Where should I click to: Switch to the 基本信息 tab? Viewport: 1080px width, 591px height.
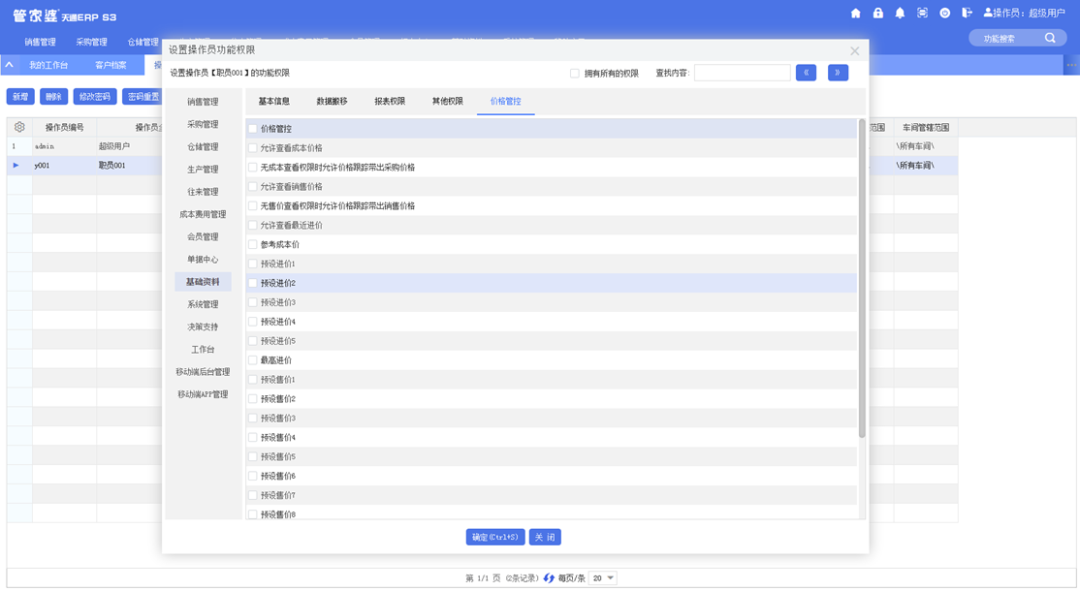pyautogui.click(x=274, y=101)
